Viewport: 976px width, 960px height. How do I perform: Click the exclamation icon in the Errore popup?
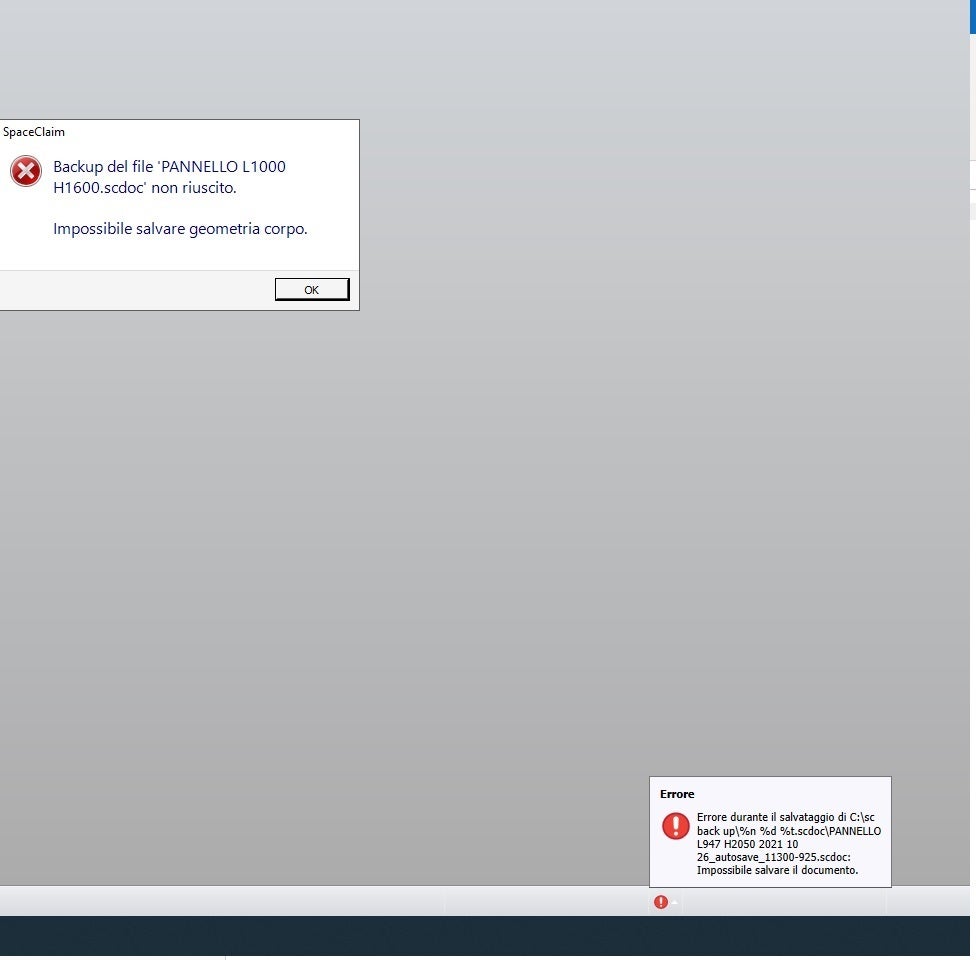click(675, 826)
